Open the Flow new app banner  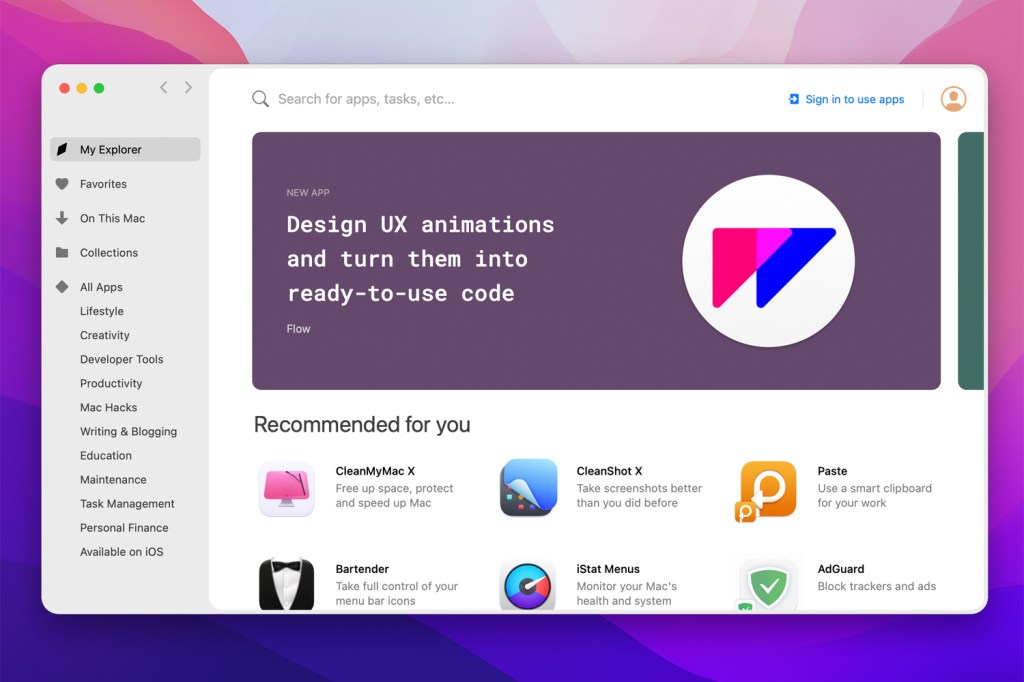click(596, 261)
